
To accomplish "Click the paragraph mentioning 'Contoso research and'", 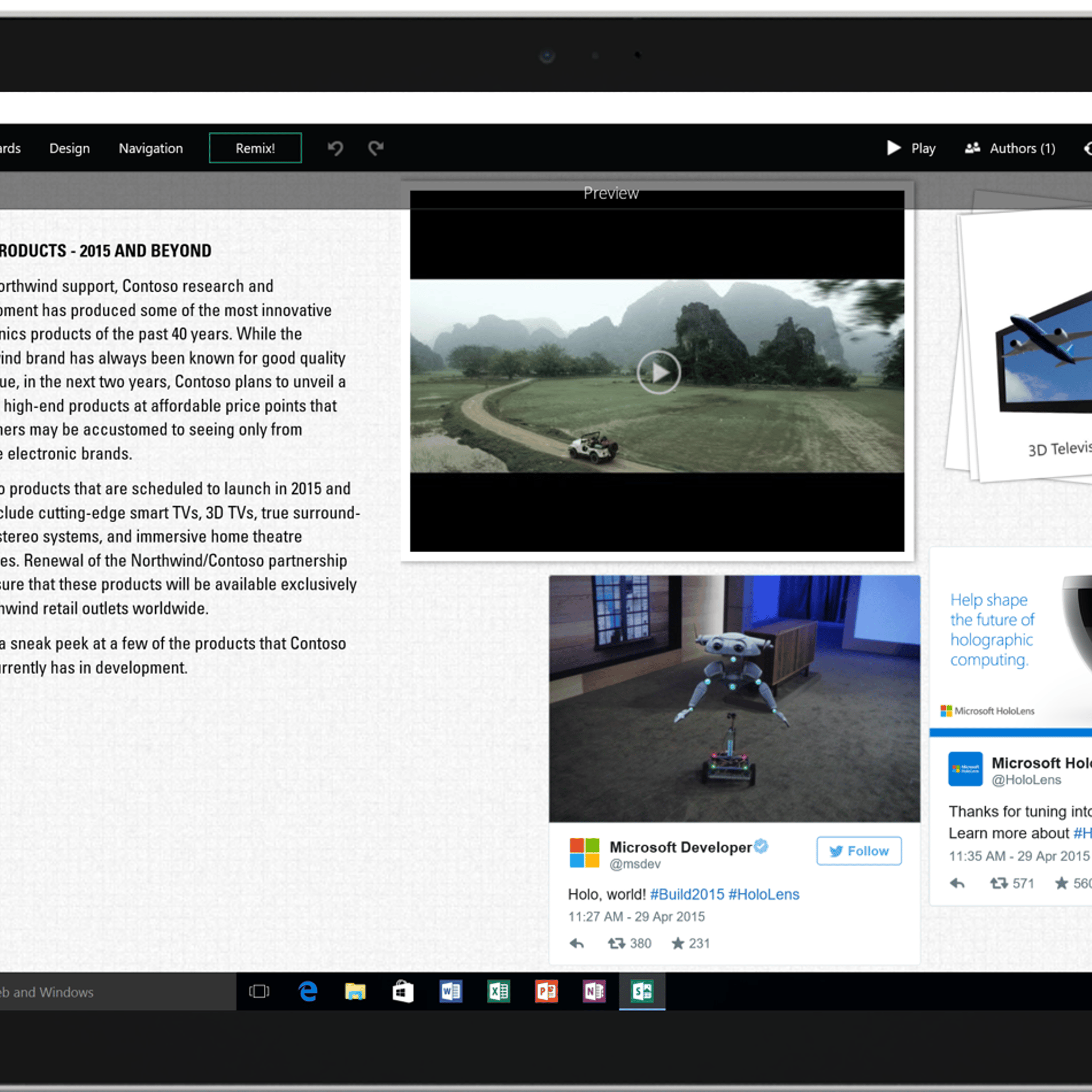I will click(173, 370).
